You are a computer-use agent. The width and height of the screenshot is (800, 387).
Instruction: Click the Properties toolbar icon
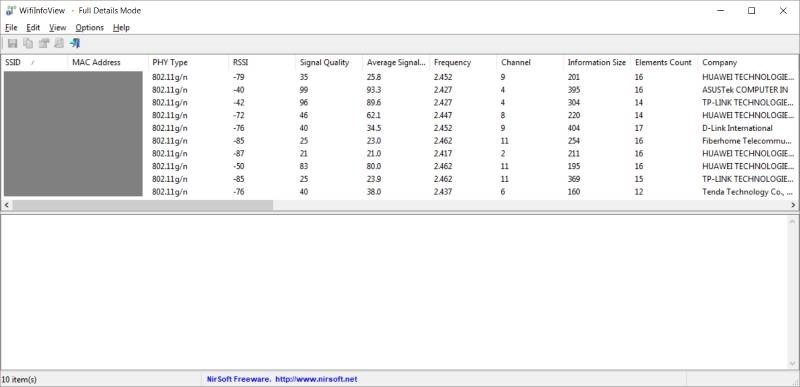[44, 43]
